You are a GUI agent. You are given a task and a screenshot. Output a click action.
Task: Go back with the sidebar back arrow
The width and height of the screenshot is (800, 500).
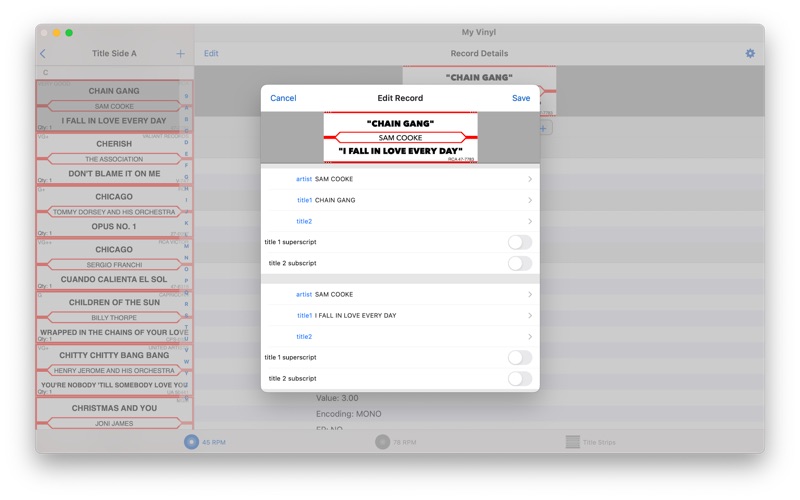[x=43, y=54]
